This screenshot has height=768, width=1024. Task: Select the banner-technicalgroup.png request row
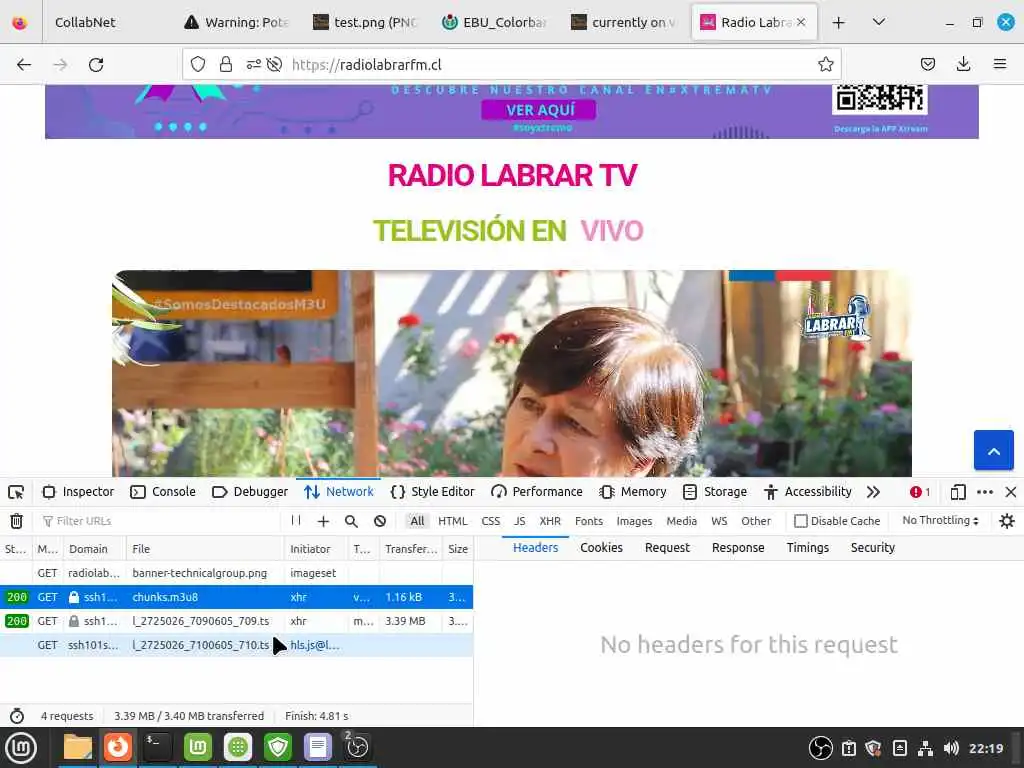tap(236, 573)
